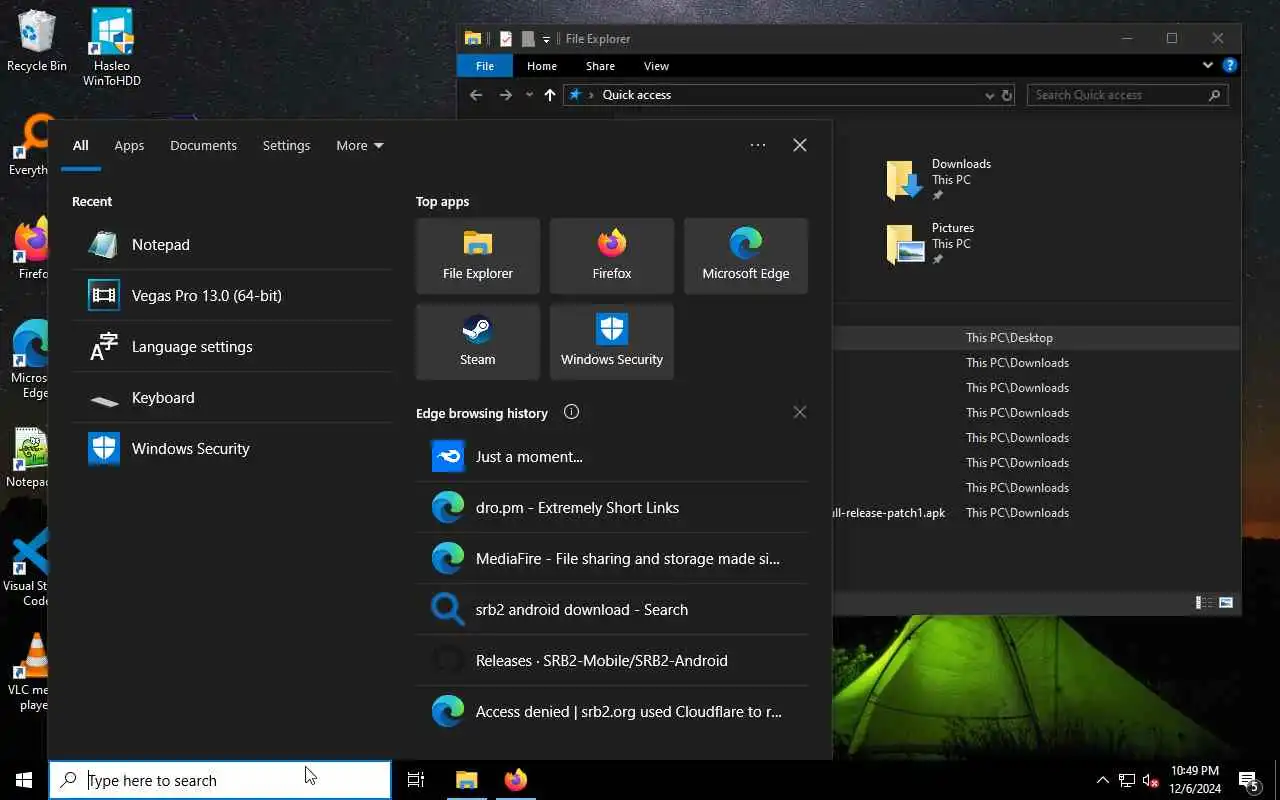
Task: Open the Customize Quick Access Toolbar dropdown
Action: coord(546,39)
